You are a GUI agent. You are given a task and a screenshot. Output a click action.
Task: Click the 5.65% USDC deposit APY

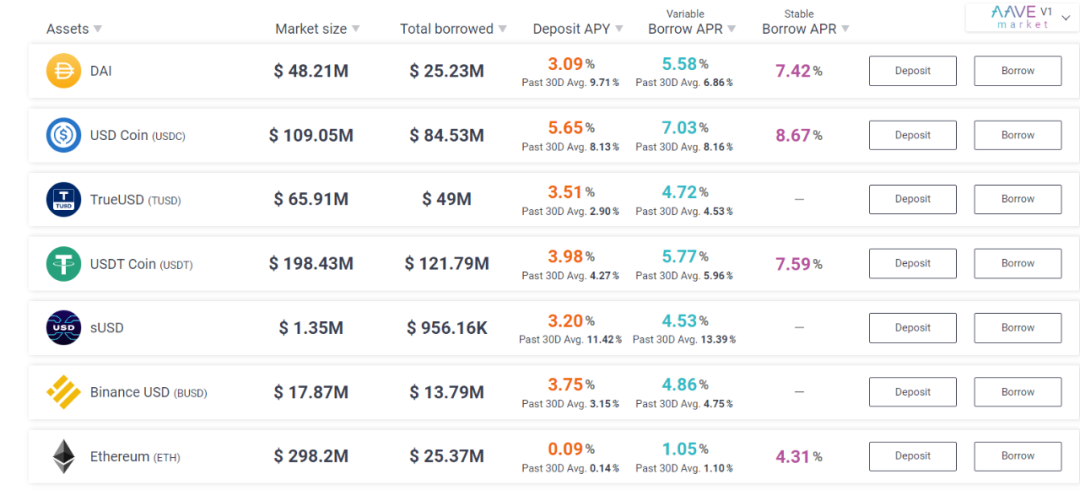click(x=571, y=127)
